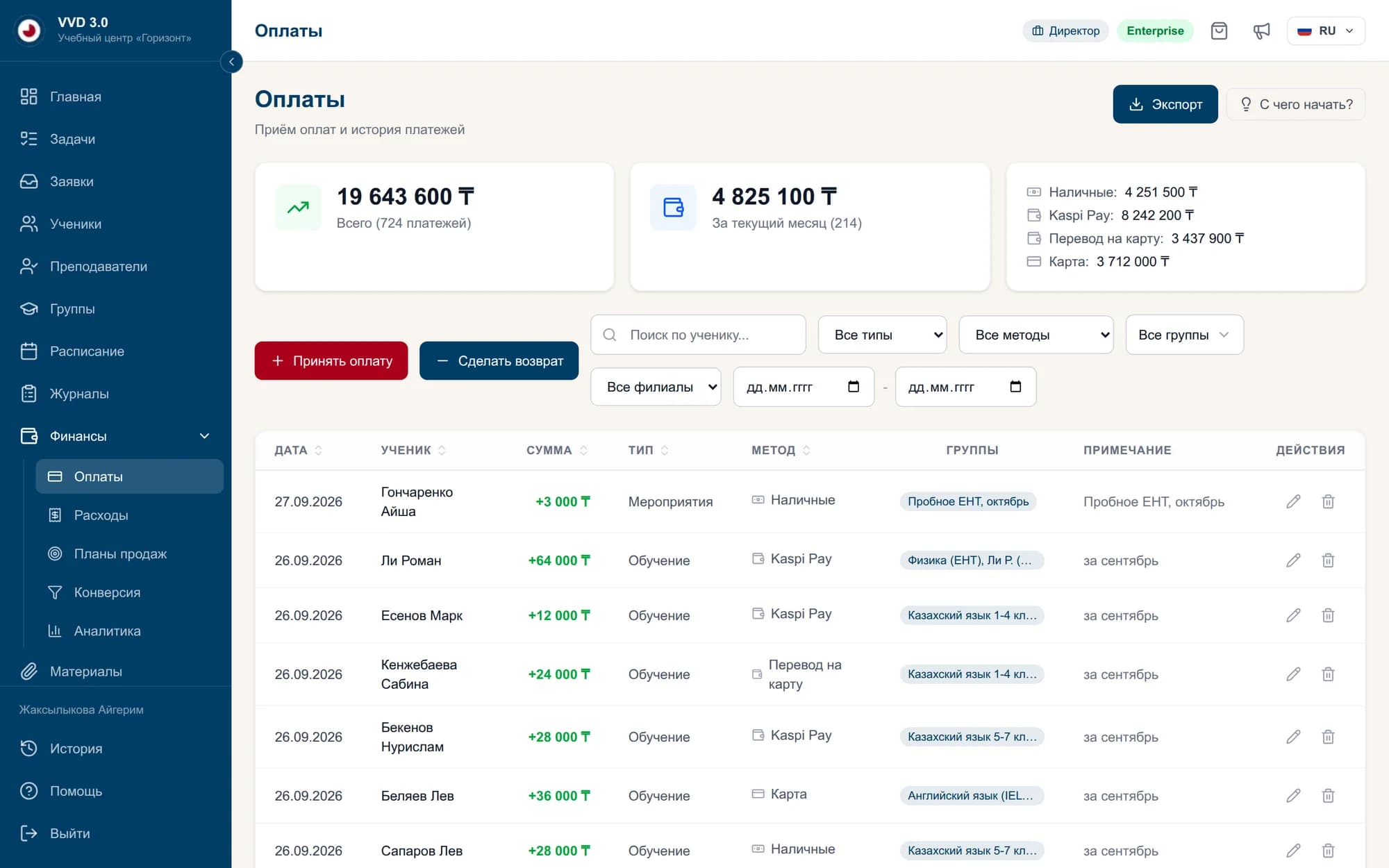
Task: Sort table by Ученик column header
Action: tap(413, 450)
